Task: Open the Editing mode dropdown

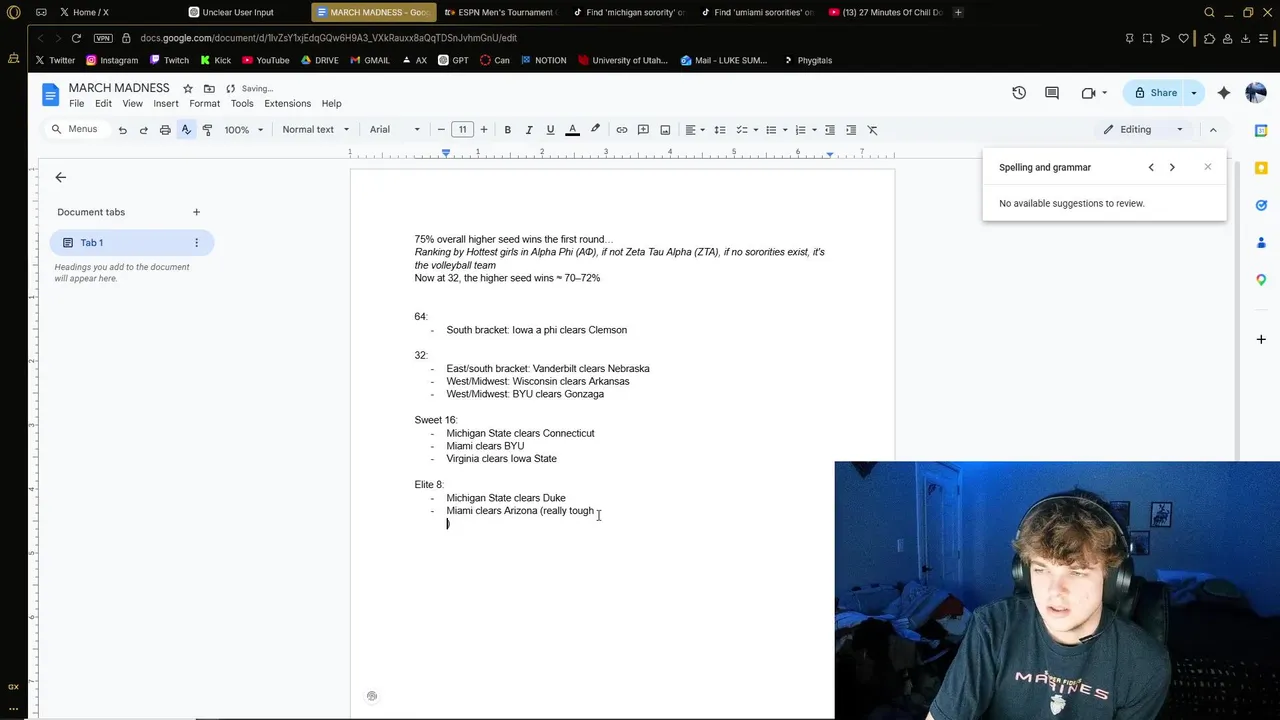Action: 1143,130
